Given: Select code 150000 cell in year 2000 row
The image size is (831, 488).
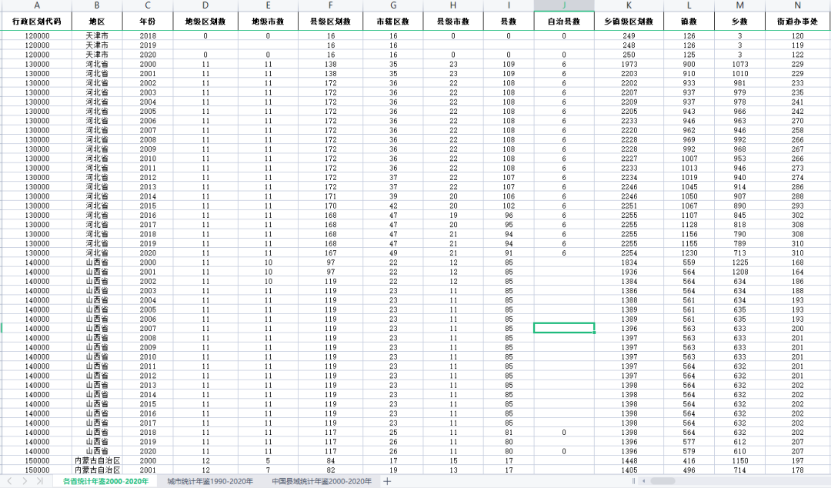Looking at the screenshot, I should (x=37, y=460).
